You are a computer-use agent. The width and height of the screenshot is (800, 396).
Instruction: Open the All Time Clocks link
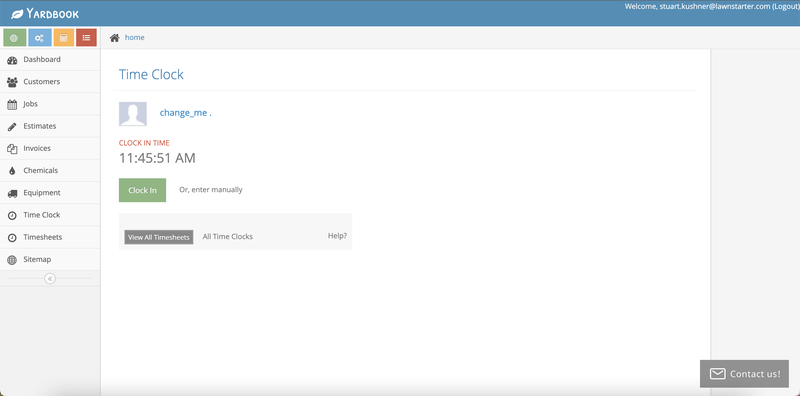tap(228, 236)
